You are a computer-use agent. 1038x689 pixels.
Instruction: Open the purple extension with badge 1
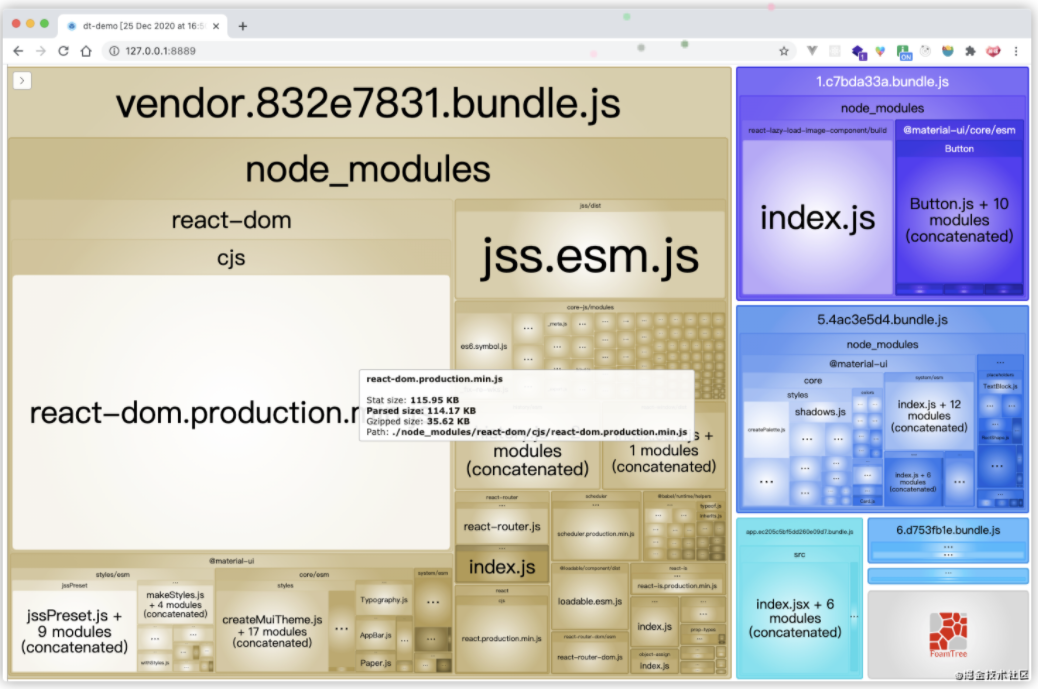pos(859,52)
